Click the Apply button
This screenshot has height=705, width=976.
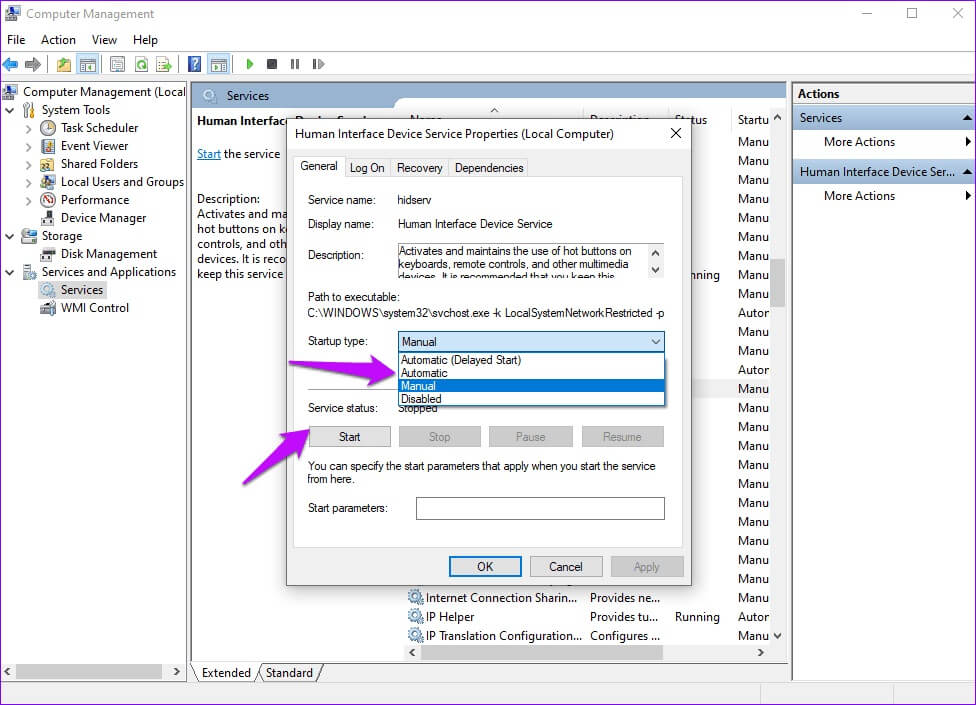[x=647, y=567]
